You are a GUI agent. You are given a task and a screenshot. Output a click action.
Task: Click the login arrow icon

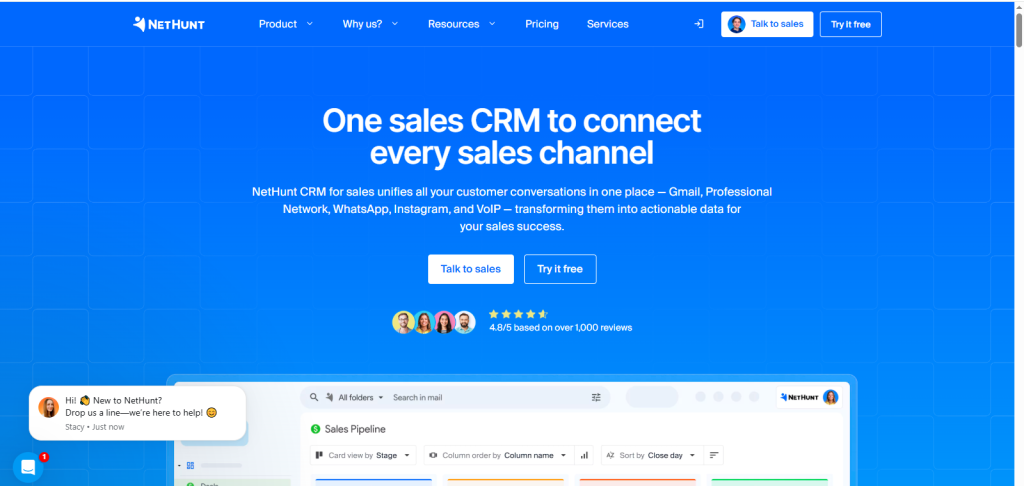tap(699, 24)
